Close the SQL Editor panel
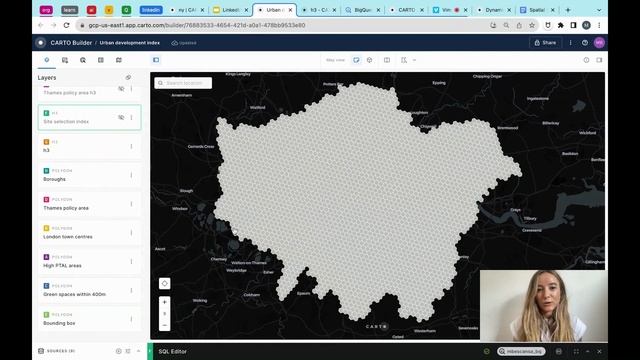Screen dimensions: 640x360 (x=599, y=351)
